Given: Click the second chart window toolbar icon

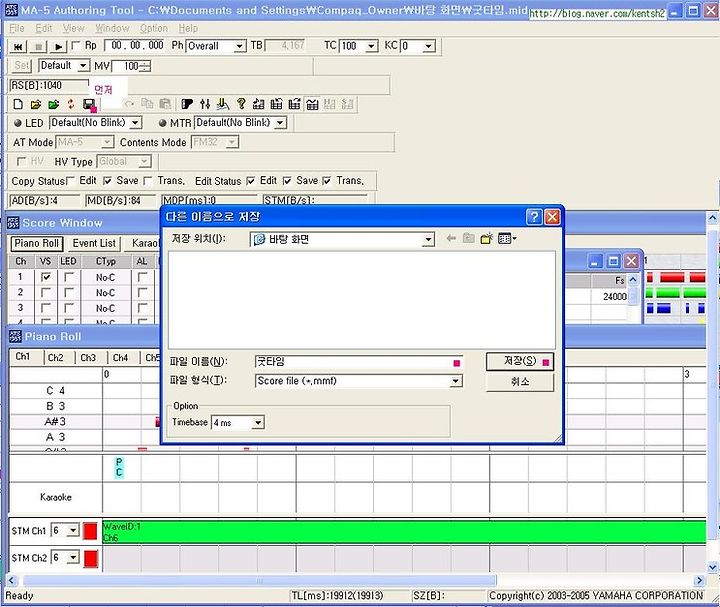Looking at the screenshot, I should point(276,104).
